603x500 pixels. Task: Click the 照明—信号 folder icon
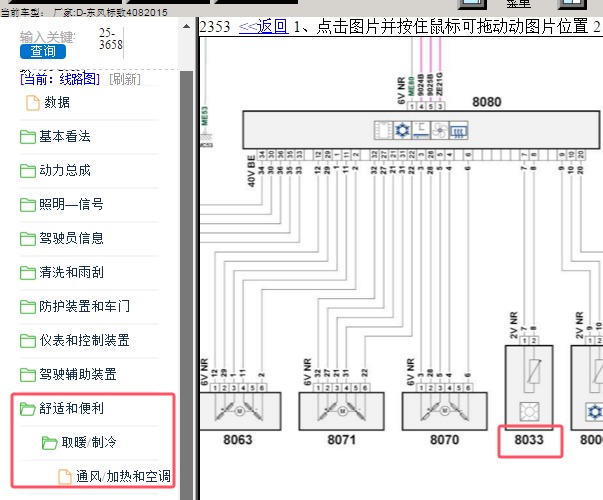(28, 205)
